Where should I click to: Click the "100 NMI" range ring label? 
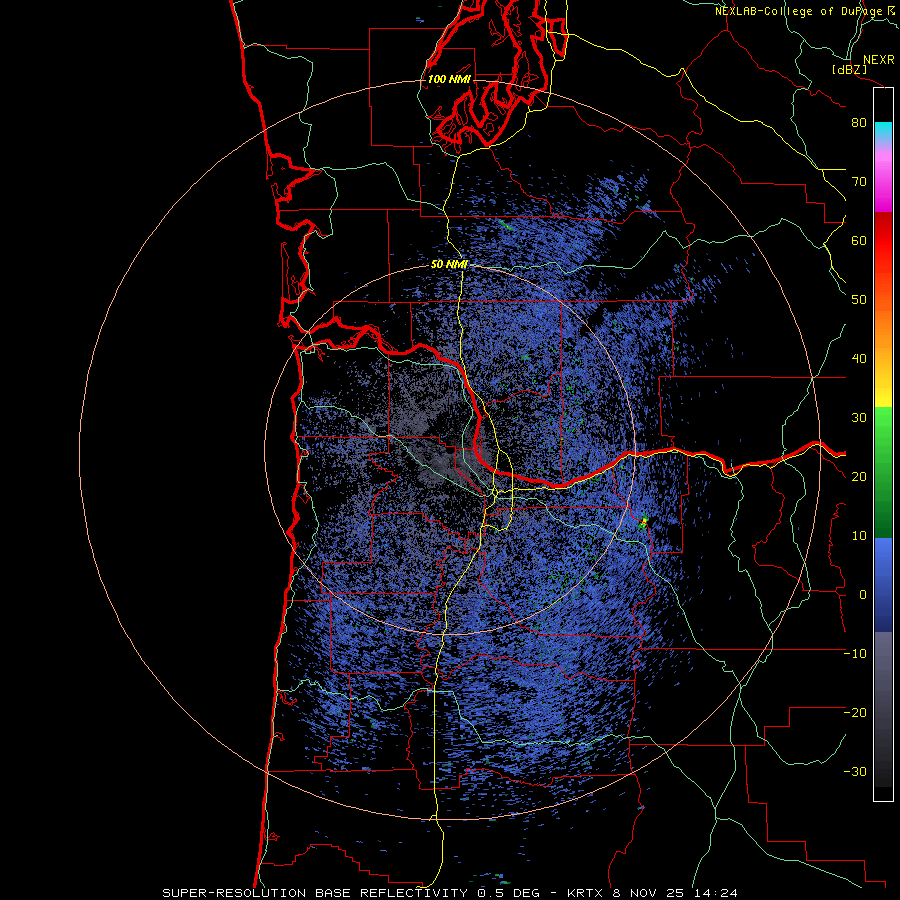pyautogui.click(x=449, y=79)
